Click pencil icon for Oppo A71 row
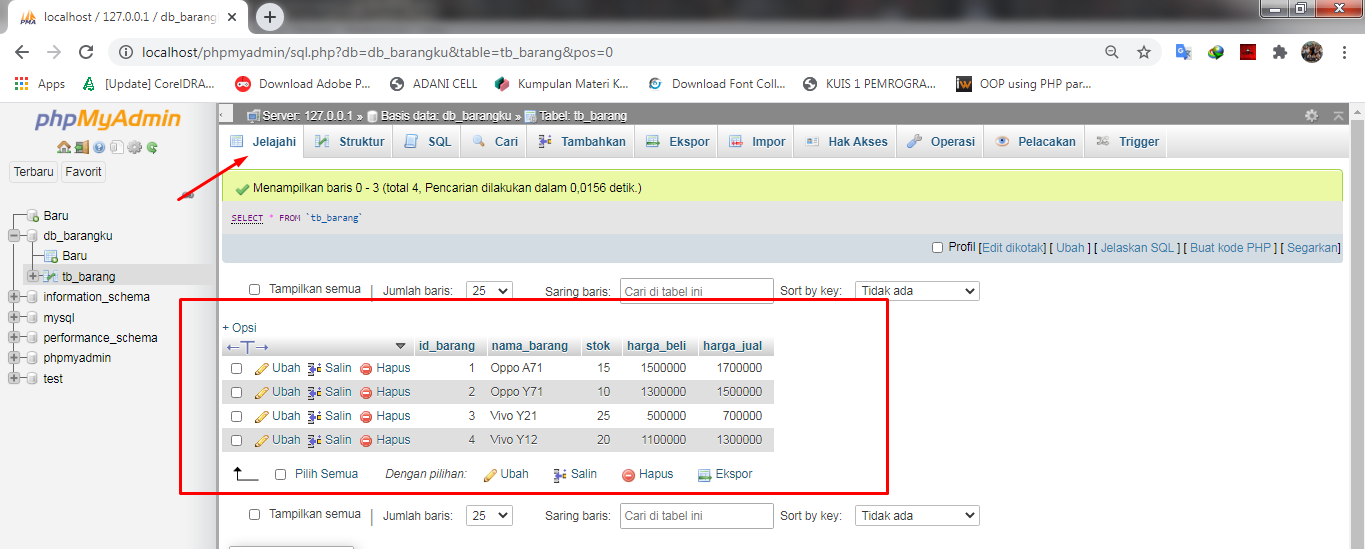The height and width of the screenshot is (549, 1365). [262, 368]
